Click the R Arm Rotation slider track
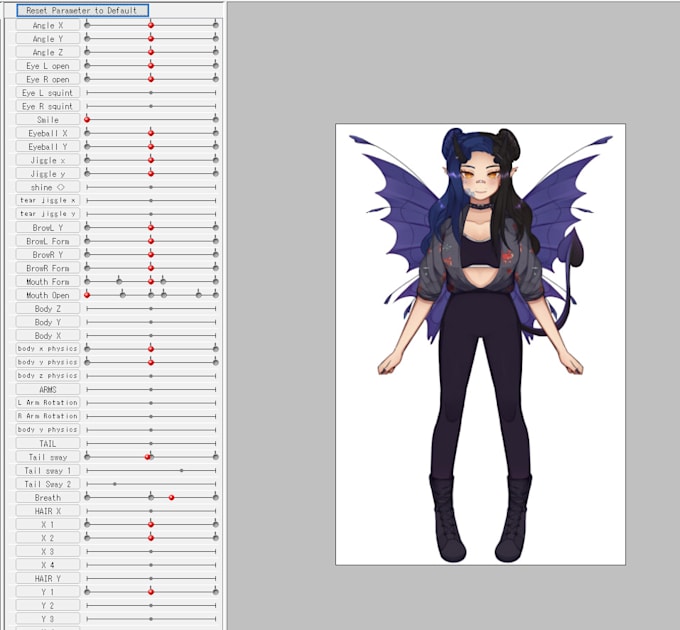 coord(151,416)
